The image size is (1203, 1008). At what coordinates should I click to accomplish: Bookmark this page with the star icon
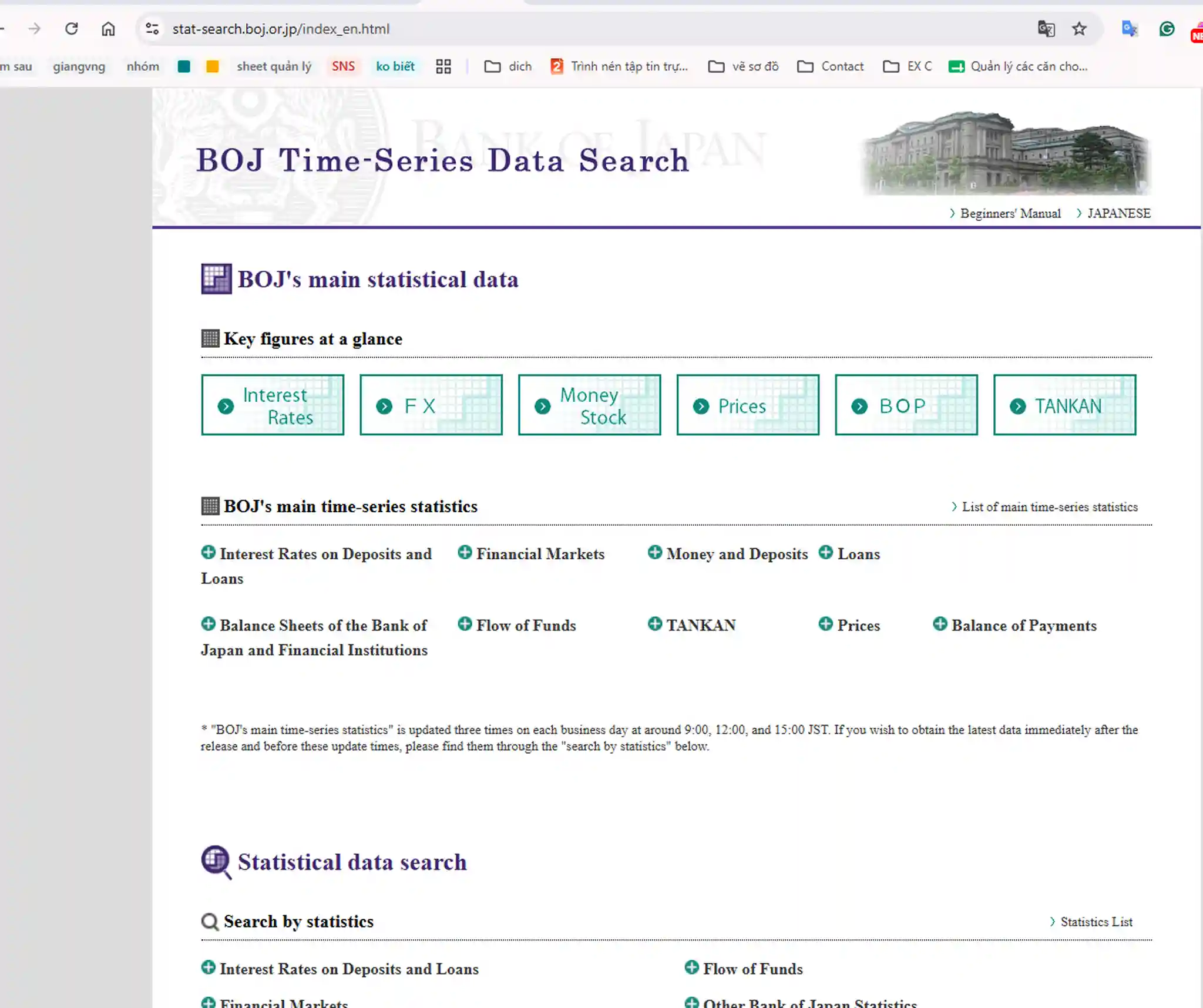[x=1079, y=29]
